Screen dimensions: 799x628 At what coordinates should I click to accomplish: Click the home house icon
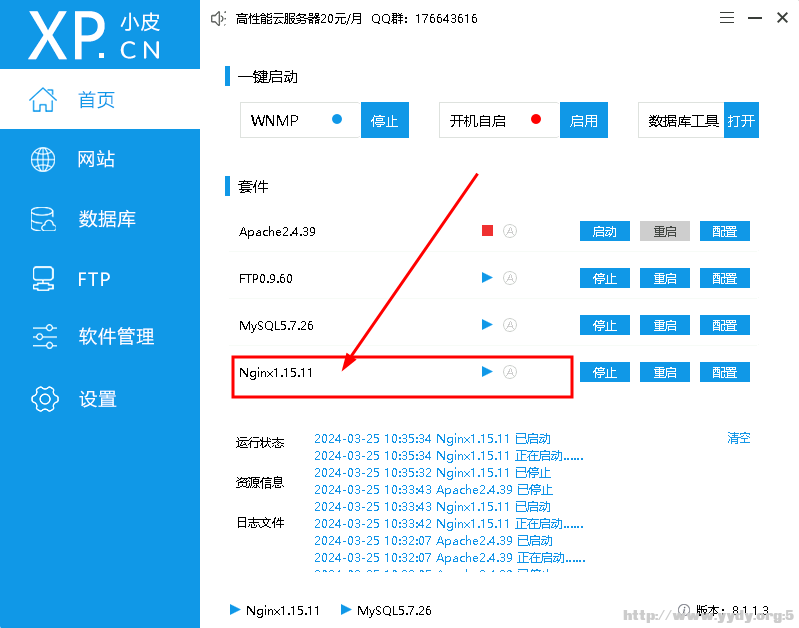tap(43, 99)
